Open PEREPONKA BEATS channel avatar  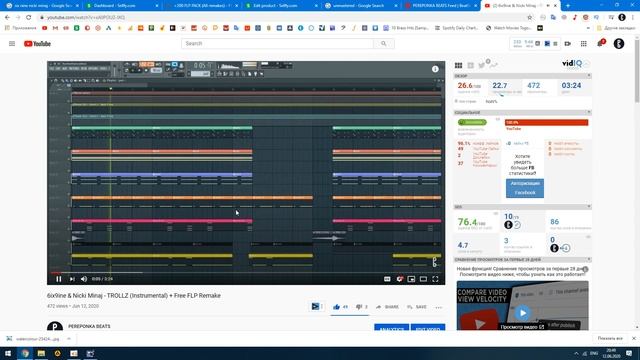tap(55, 327)
